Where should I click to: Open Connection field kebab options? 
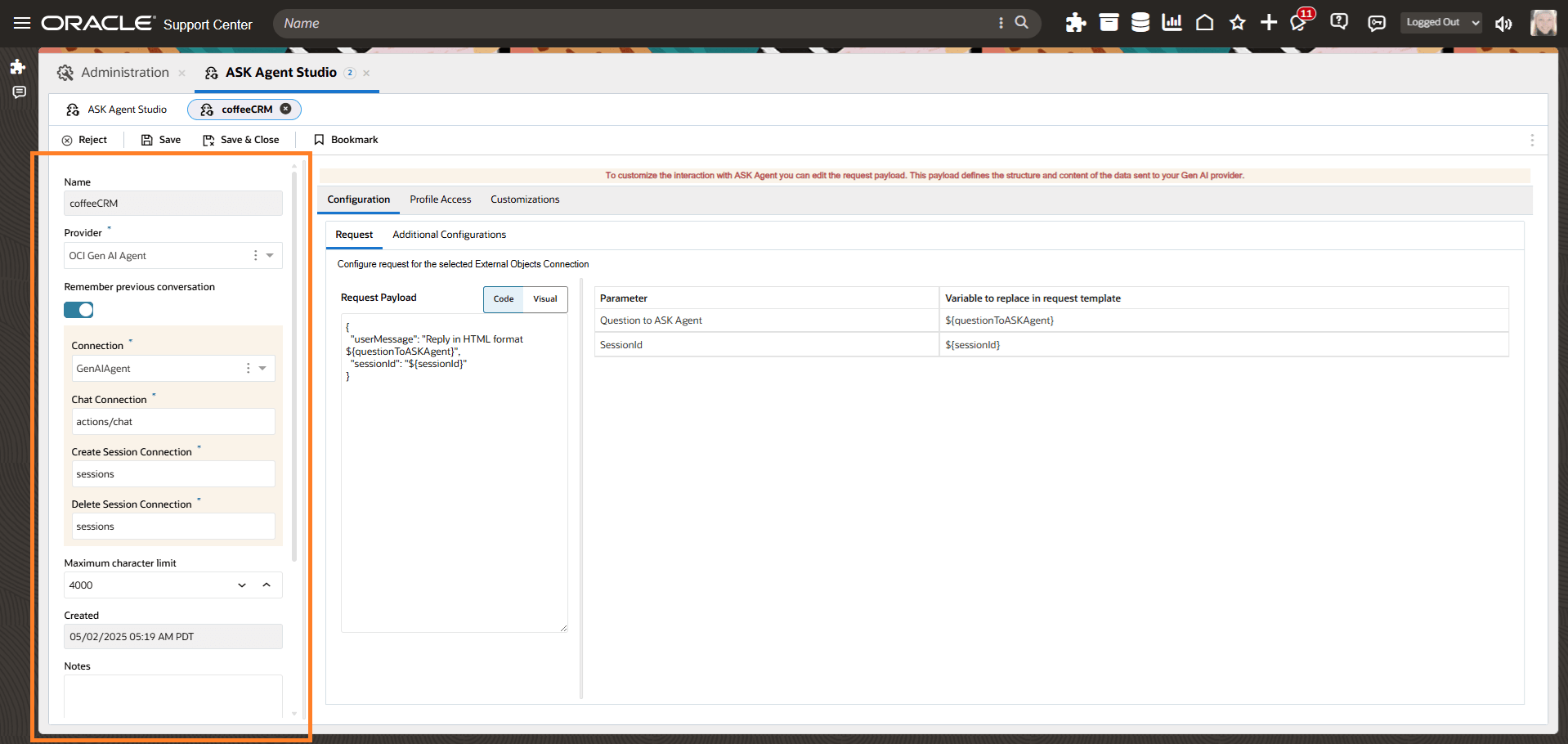[248, 368]
